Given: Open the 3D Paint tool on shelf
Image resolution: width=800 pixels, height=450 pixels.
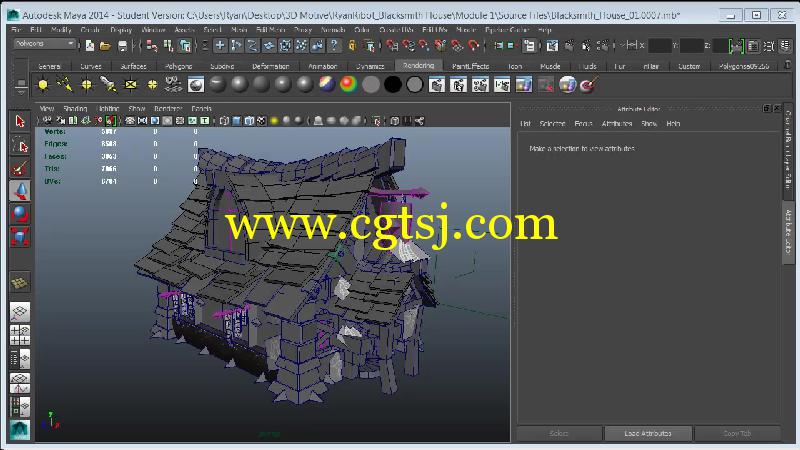Looking at the screenshot, I should 589,85.
